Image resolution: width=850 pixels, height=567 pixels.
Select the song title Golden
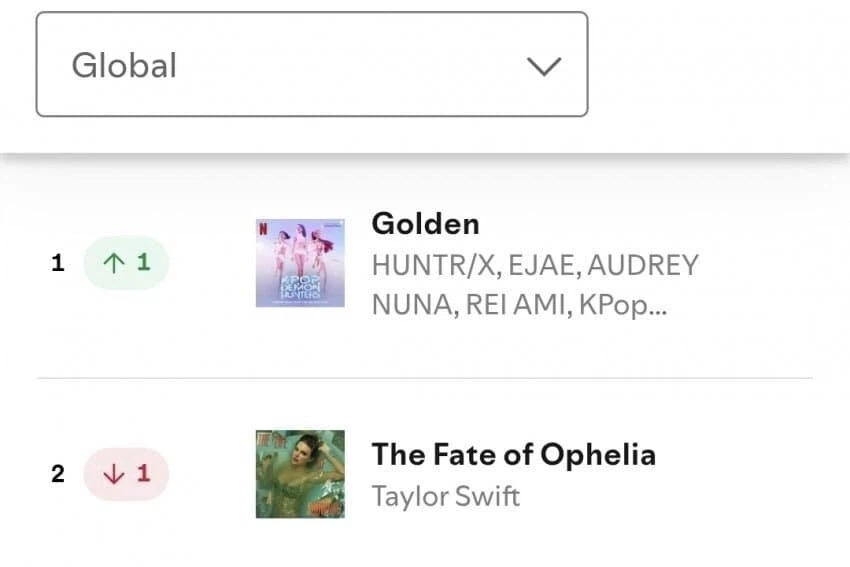(x=425, y=223)
